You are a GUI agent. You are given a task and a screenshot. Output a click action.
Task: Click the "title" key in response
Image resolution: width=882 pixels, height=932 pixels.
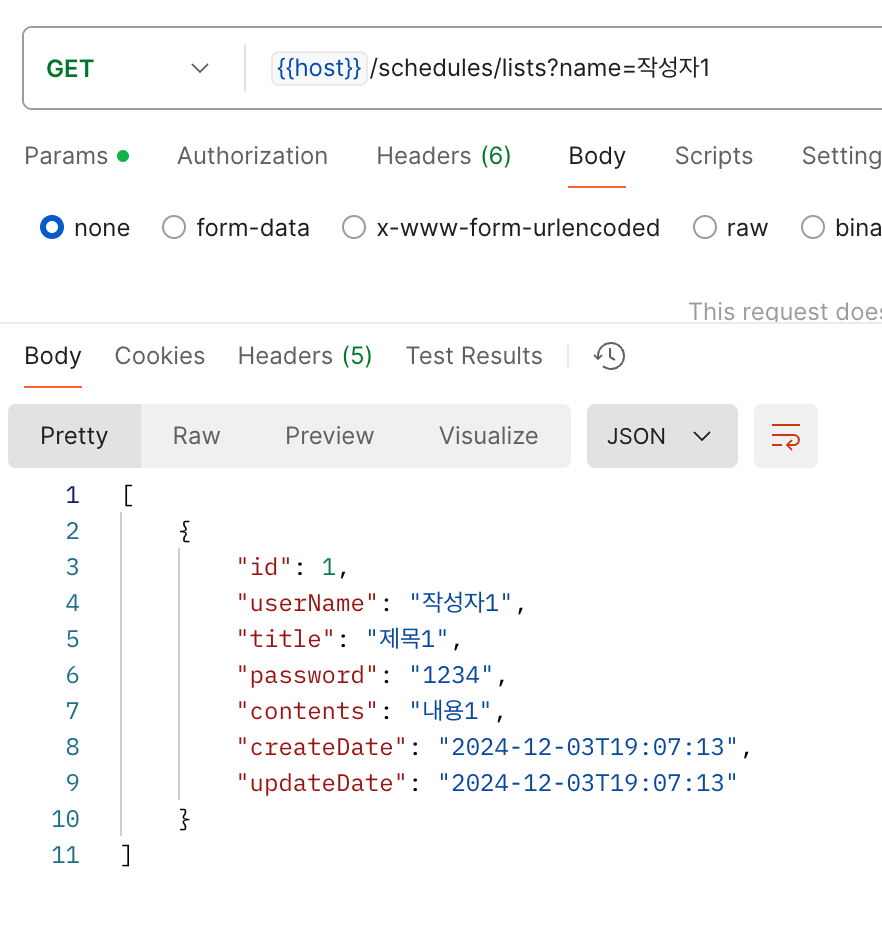285,640
